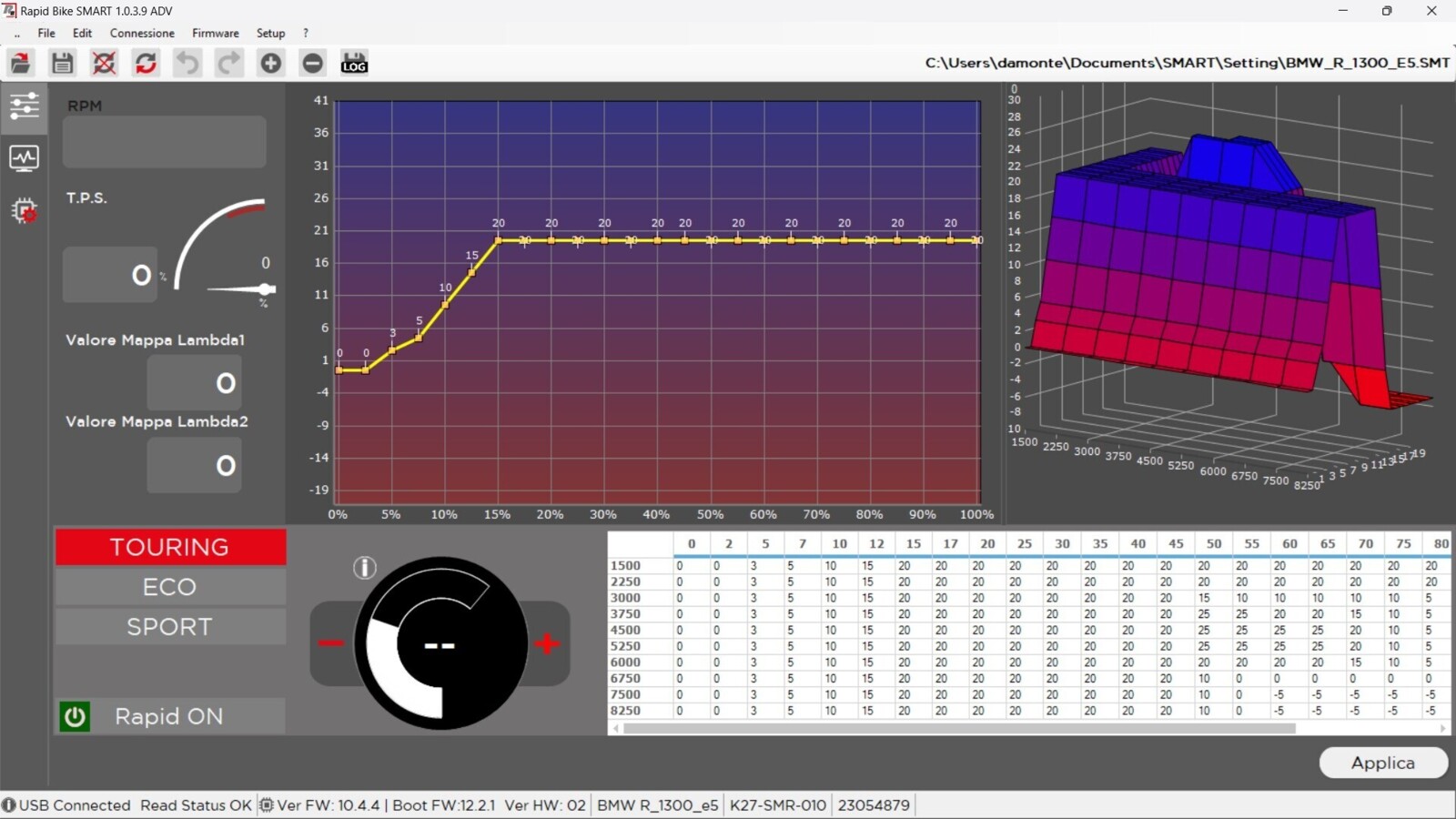Select the ECO riding mode
Image resolution: width=1456 pixels, height=819 pixels.
[170, 587]
